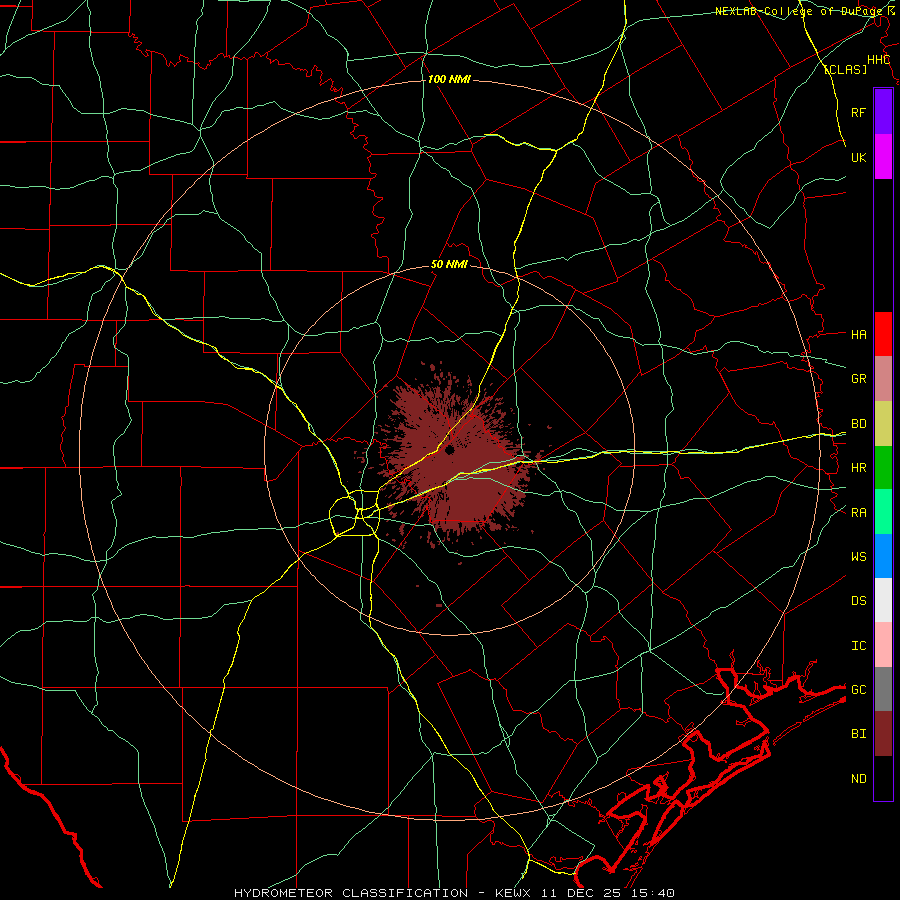Viewport: 900px width, 900px height.
Task: Click the '[CLAS]' units label
Action: click(845, 69)
